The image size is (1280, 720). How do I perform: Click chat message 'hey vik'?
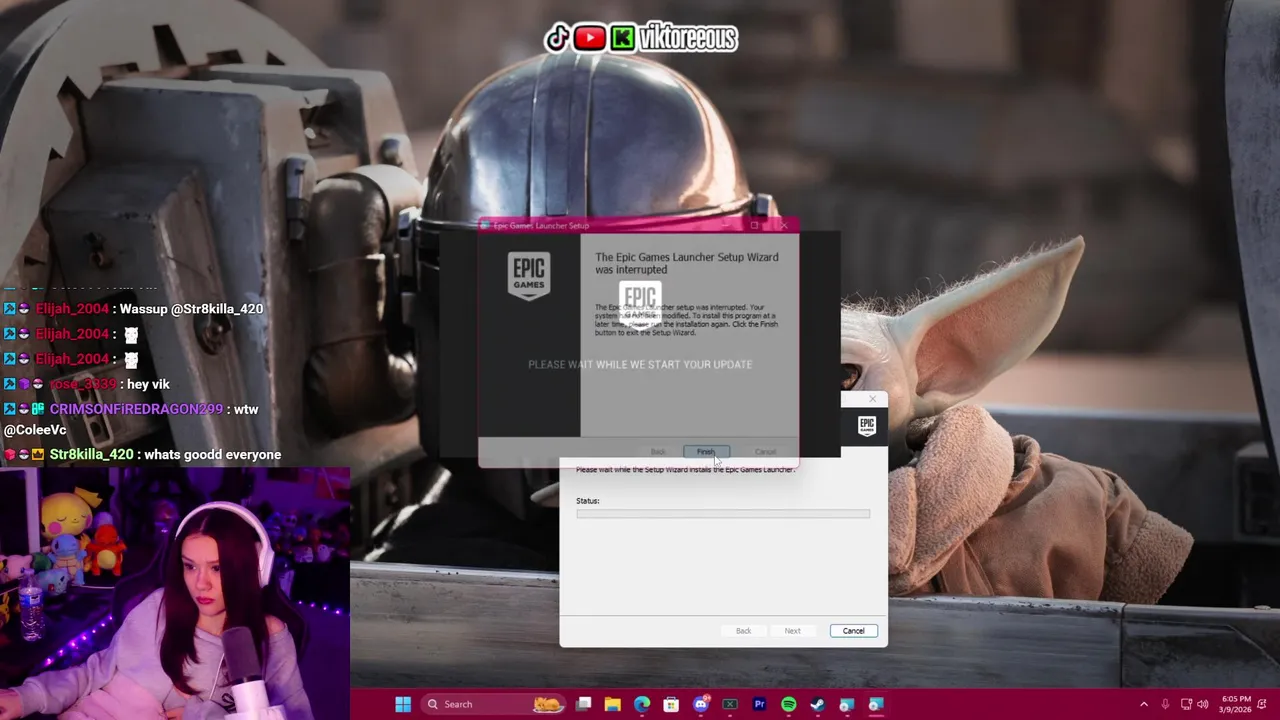point(148,384)
